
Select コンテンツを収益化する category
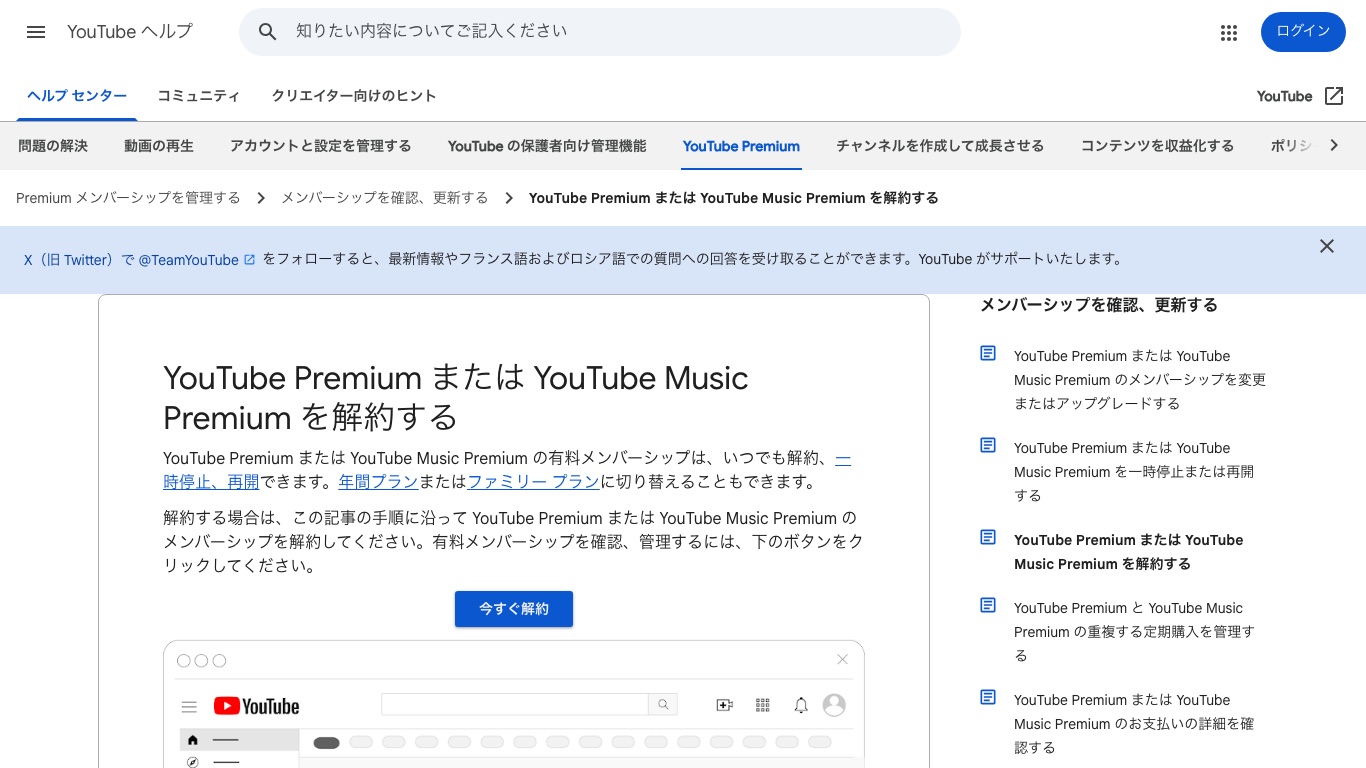pyautogui.click(x=1157, y=146)
